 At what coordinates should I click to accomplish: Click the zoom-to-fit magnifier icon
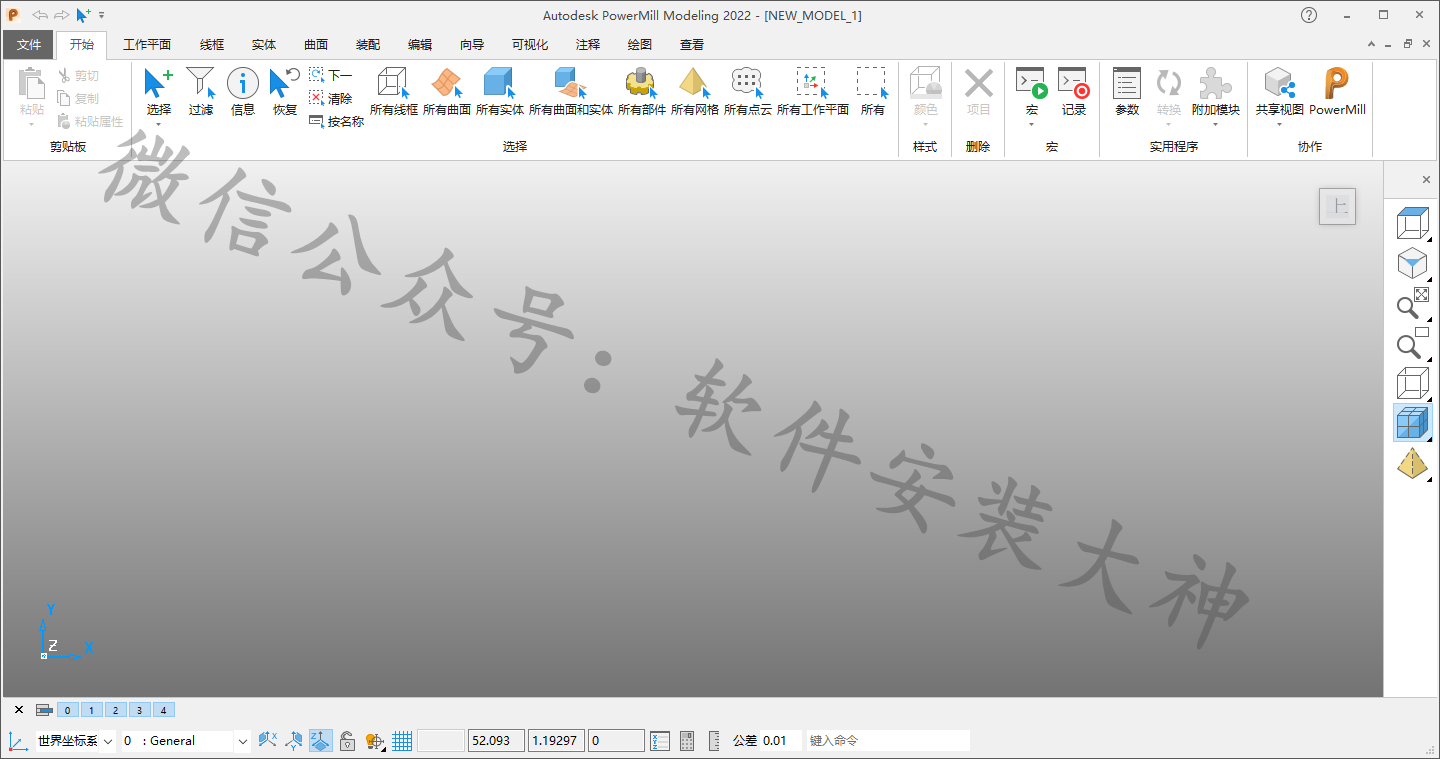click(1412, 304)
